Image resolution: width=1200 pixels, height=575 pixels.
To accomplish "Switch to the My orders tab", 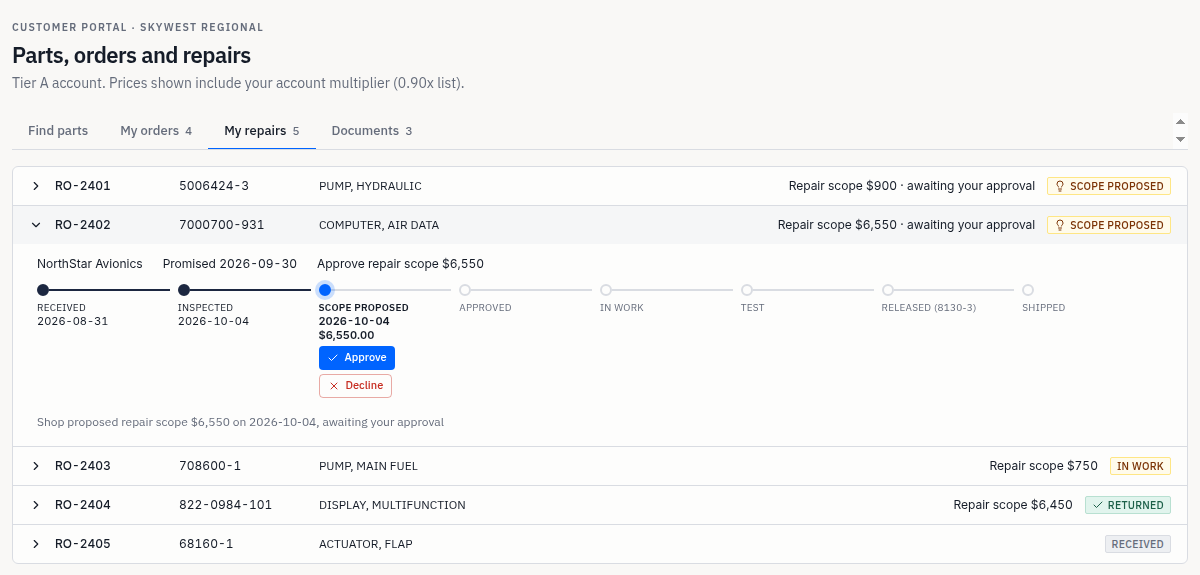I will [x=156, y=131].
